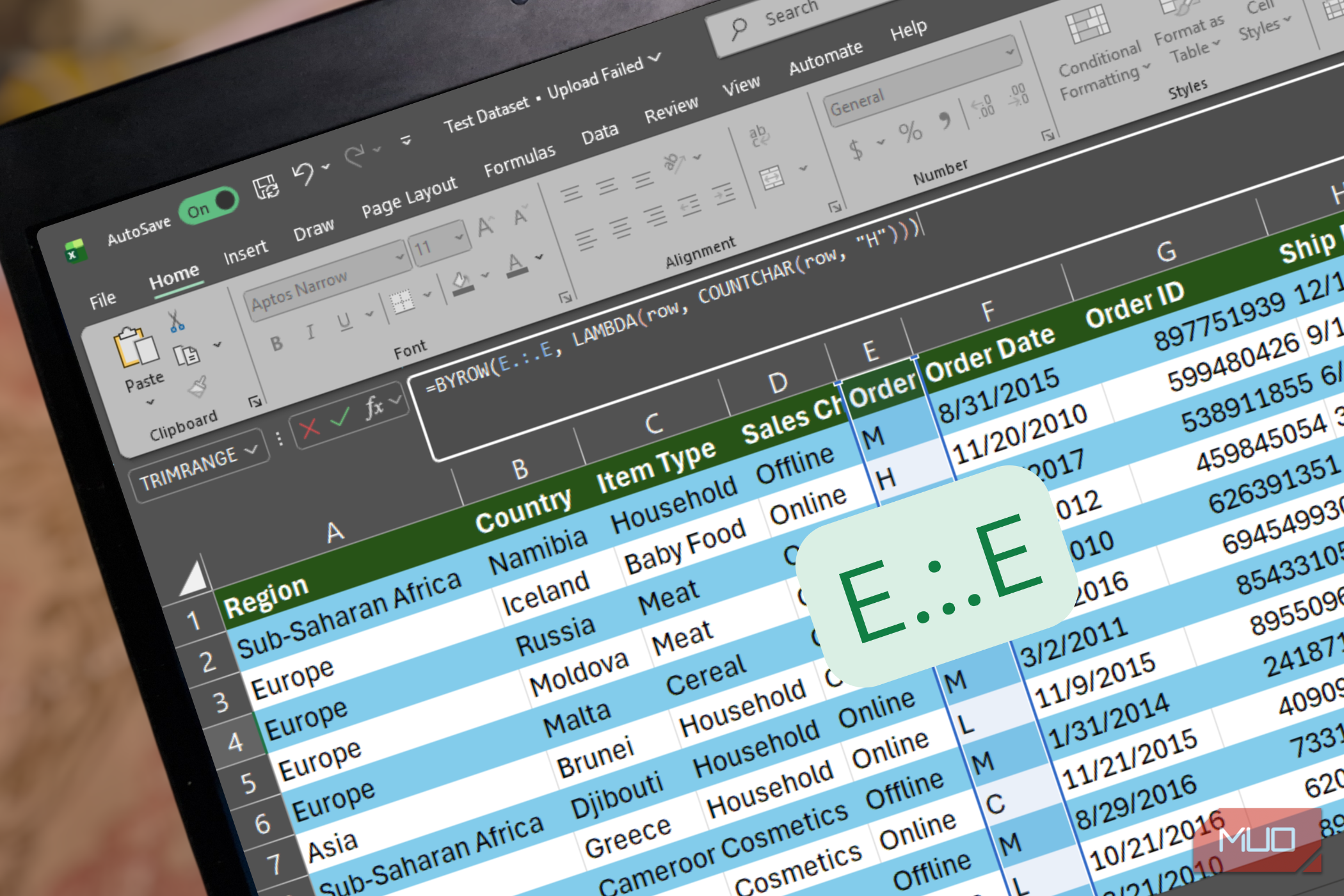1344x896 pixels.
Task: Toggle Italic formatting
Action: [310, 332]
